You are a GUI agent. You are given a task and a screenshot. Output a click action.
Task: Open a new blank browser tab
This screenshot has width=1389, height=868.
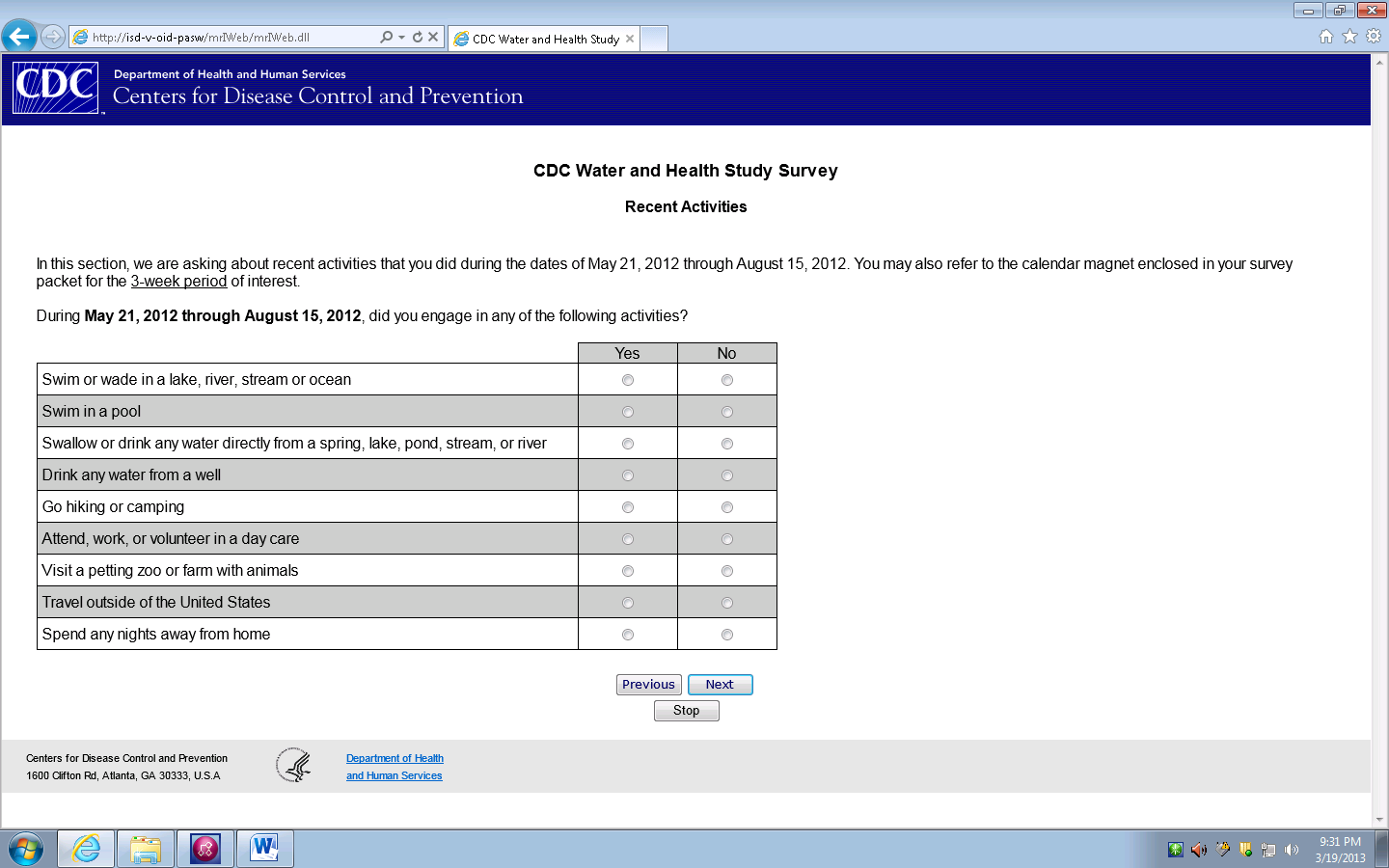pos(655,39)
